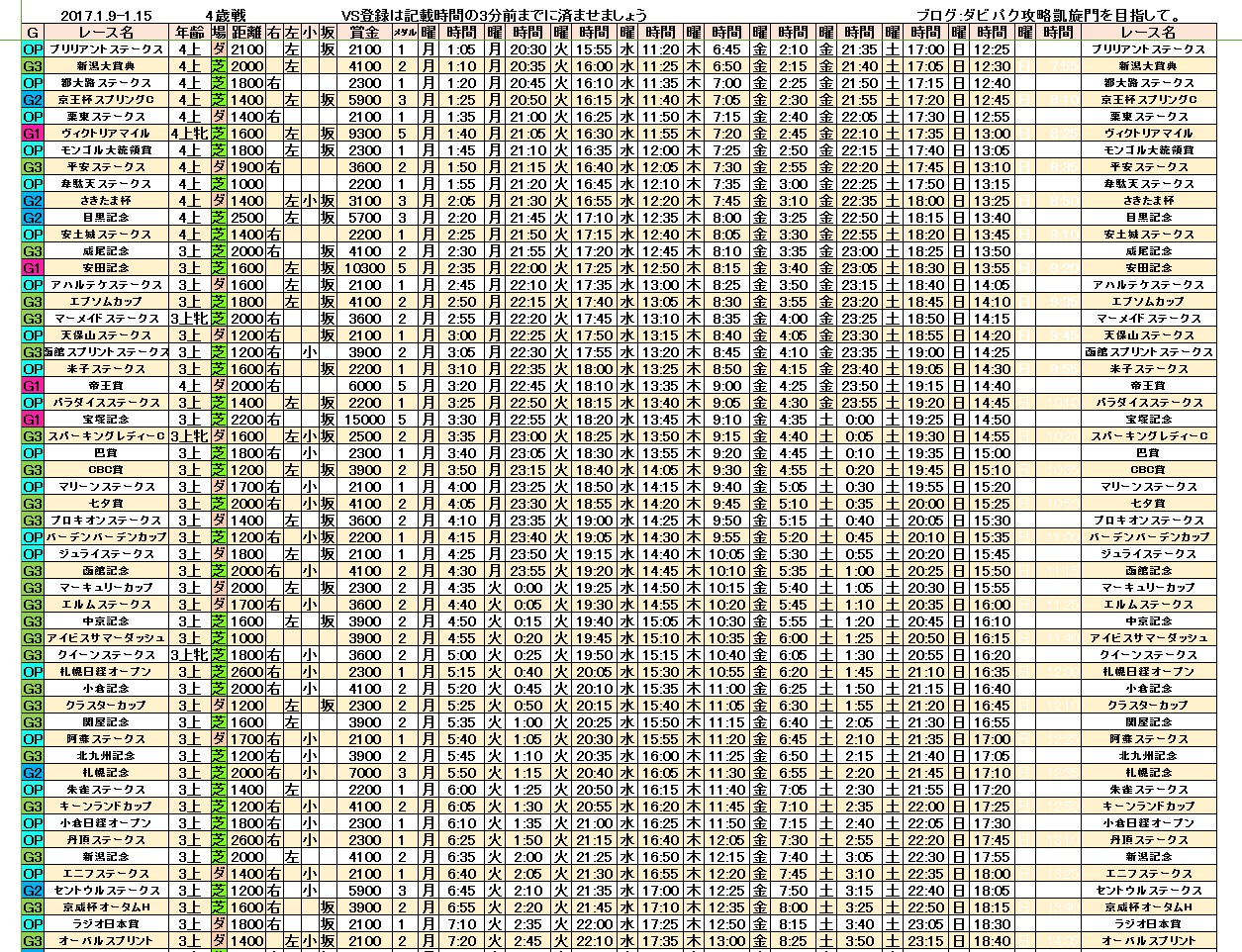
Task: Select distance 1000 in 韋駄天ステークス row
Action: tap(246, 184)
